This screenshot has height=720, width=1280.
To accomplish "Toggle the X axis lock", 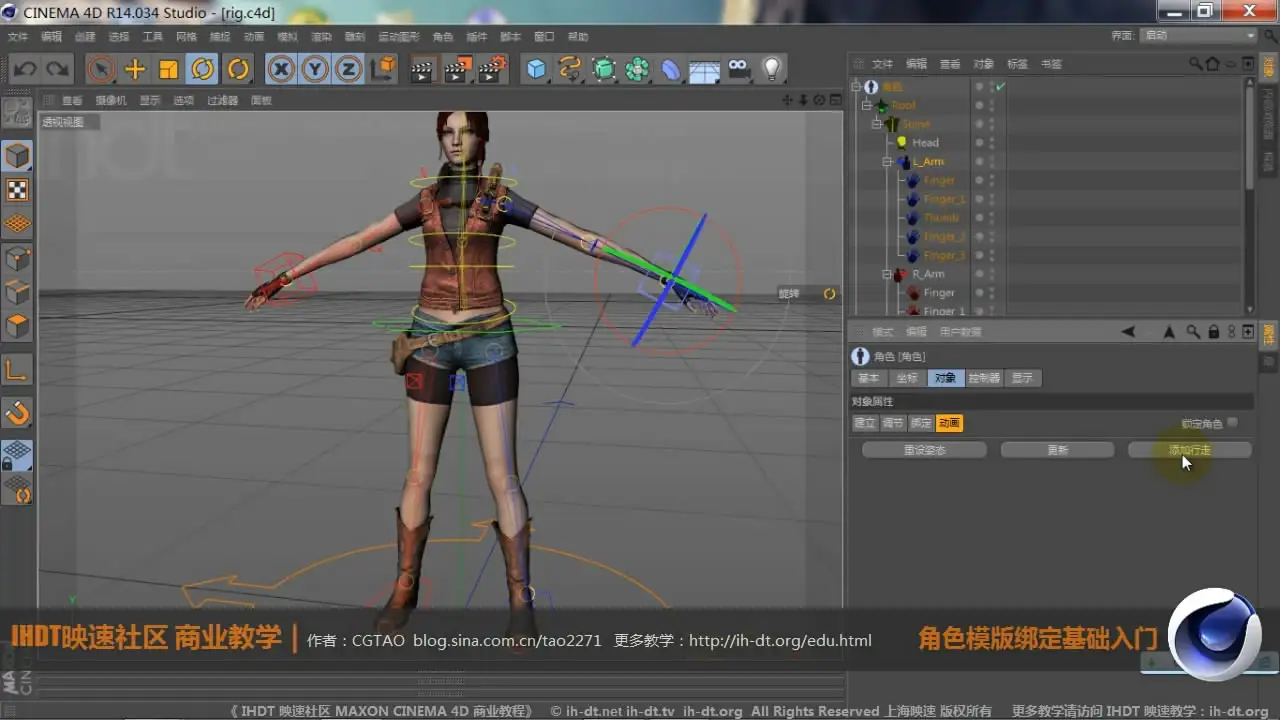I will (282, 69).
